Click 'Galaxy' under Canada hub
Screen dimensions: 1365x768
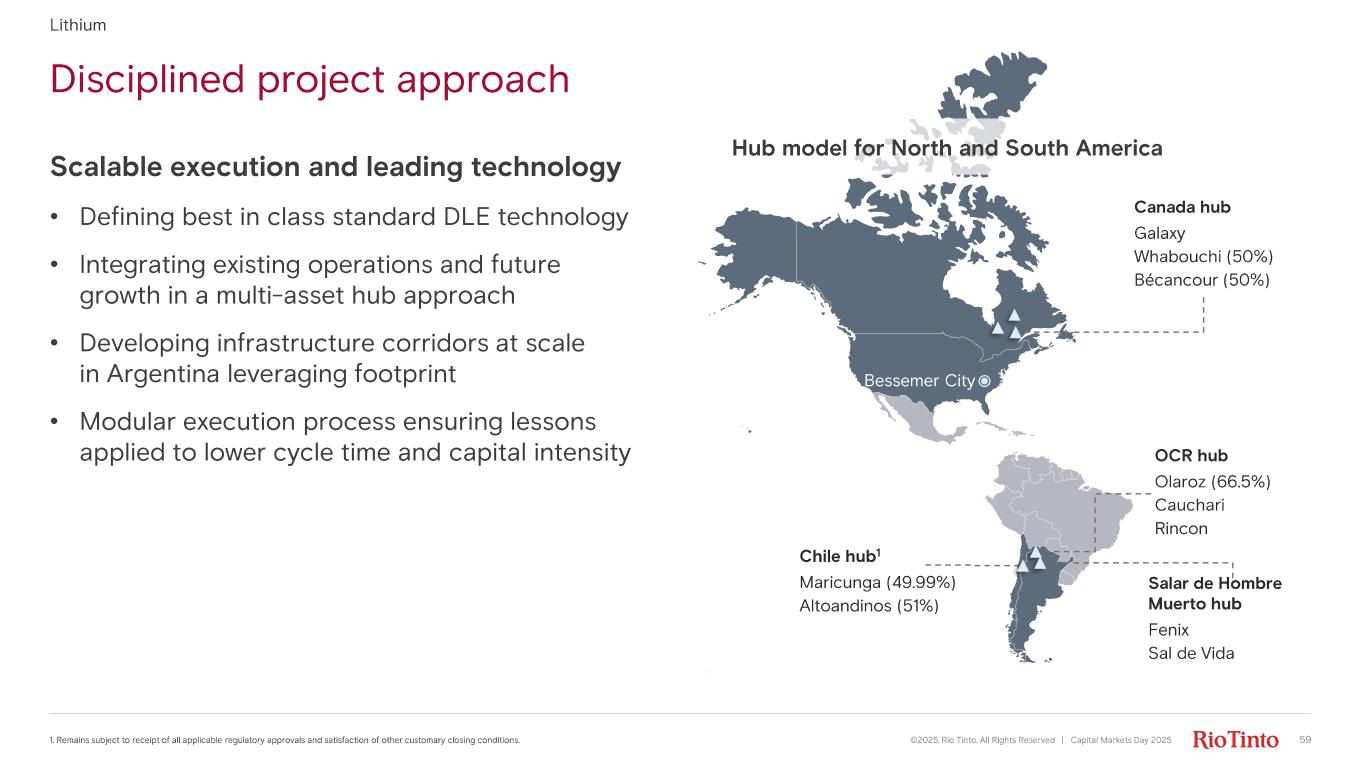pos(1159,233)
